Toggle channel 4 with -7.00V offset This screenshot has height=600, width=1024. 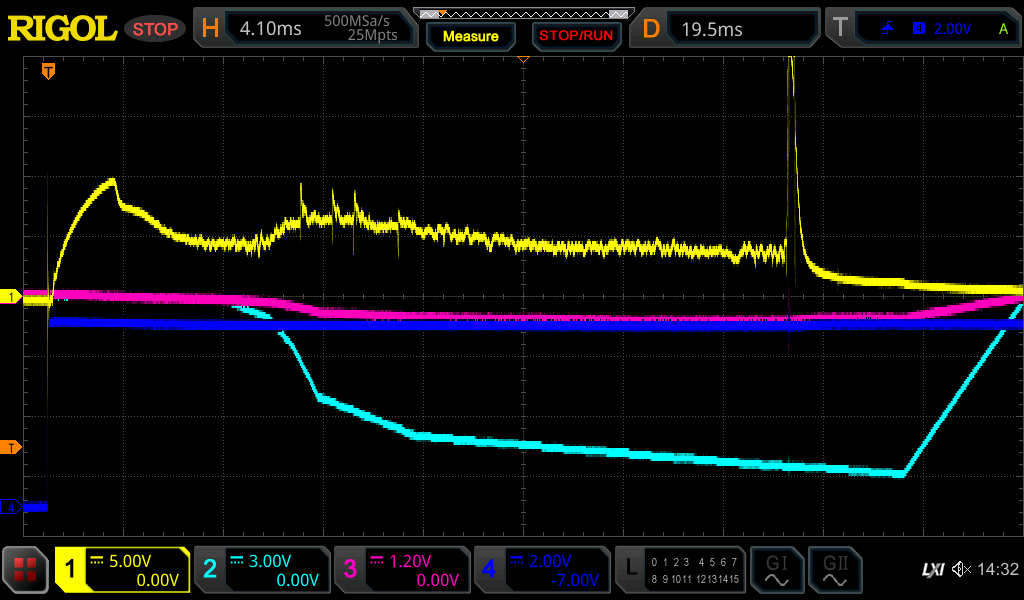point(540,570)
